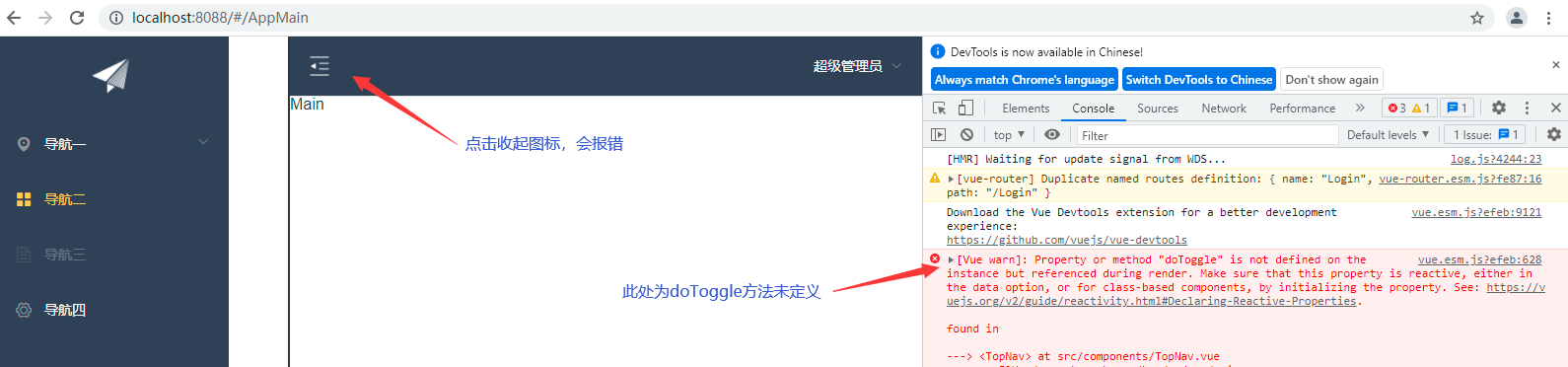
Task: Close the DevTools panel
Action: (x=1556, y=108)
